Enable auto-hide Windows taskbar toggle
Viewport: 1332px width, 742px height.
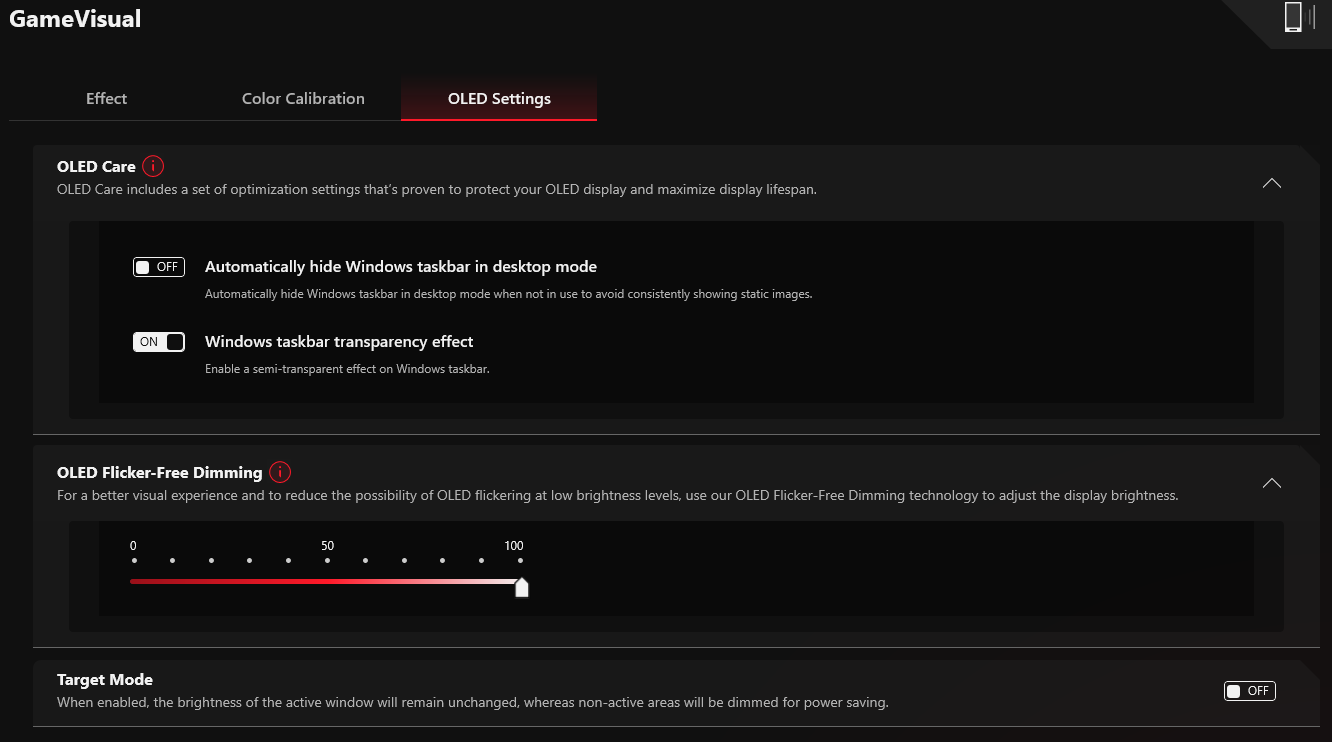point(159,267)
